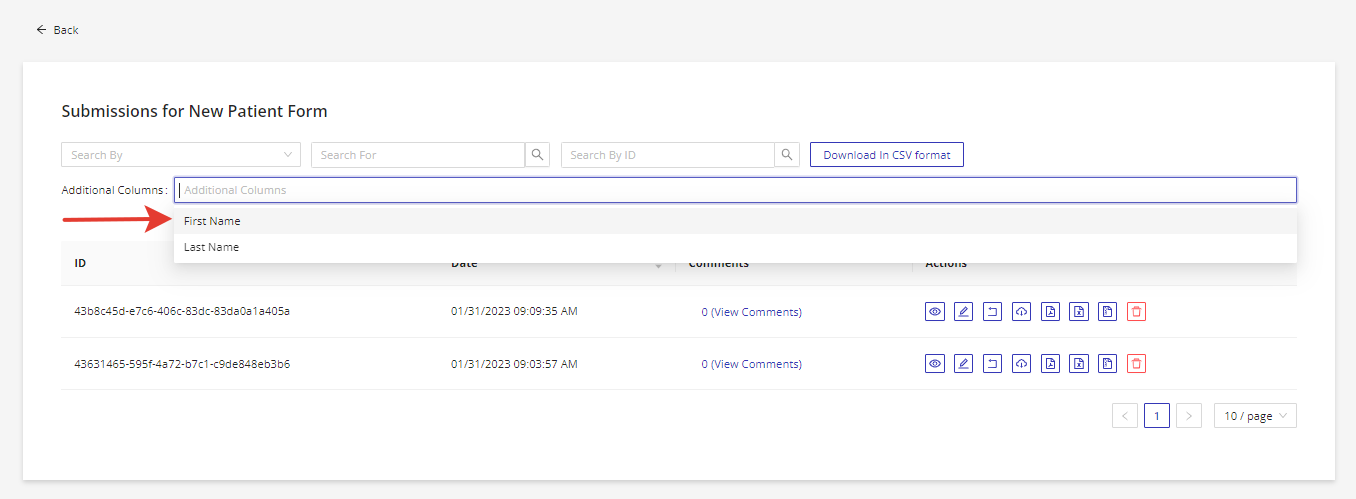This screenshot has width=1356, height=499.
Task: Export first submission with the PDF icon
Action: tap(1050, 312)
